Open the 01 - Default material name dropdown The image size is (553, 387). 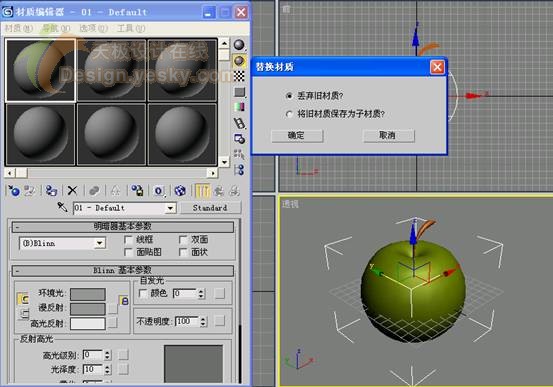(170, 208)
